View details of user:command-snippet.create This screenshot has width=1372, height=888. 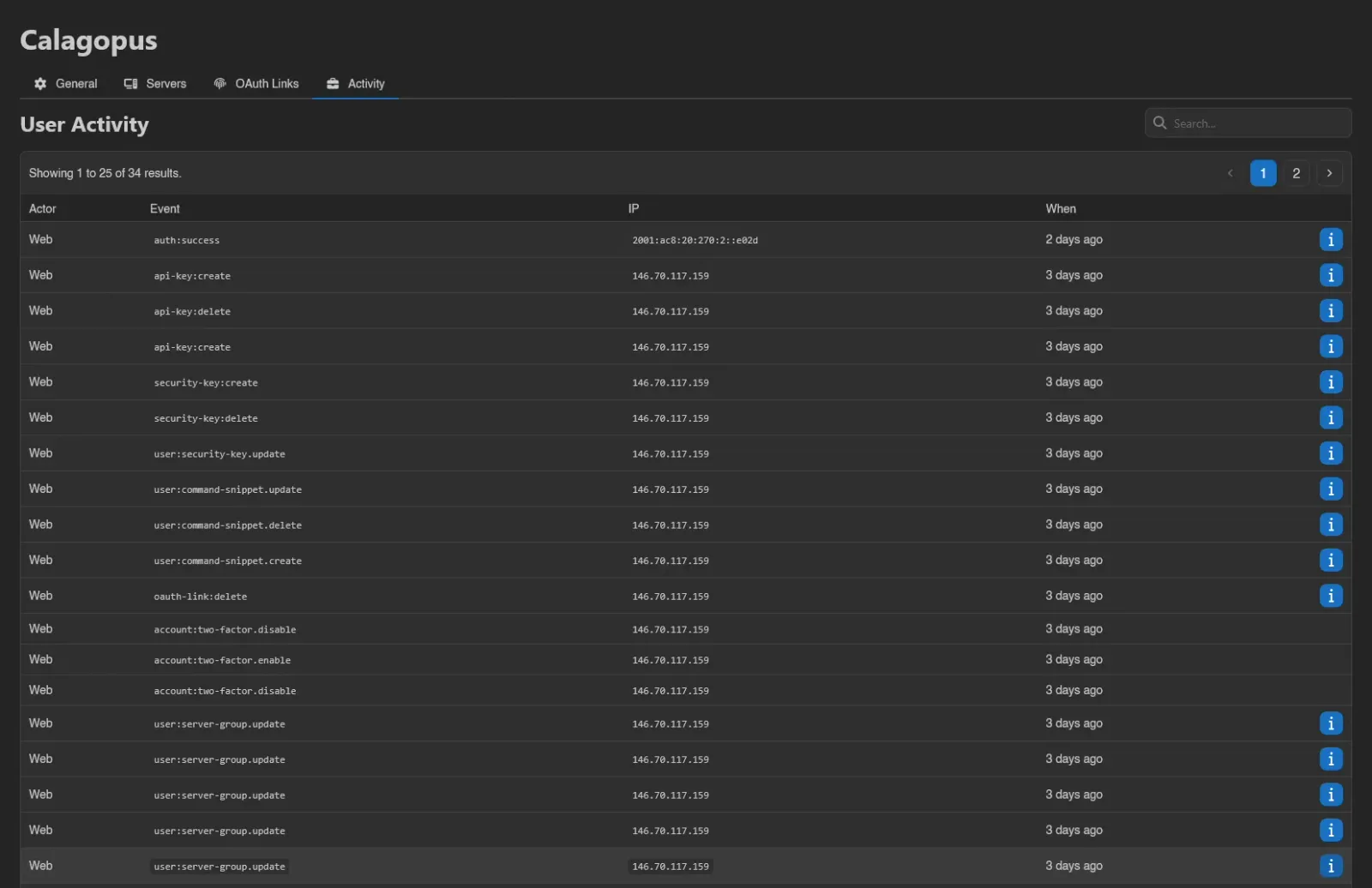[x=1331, y=561]
